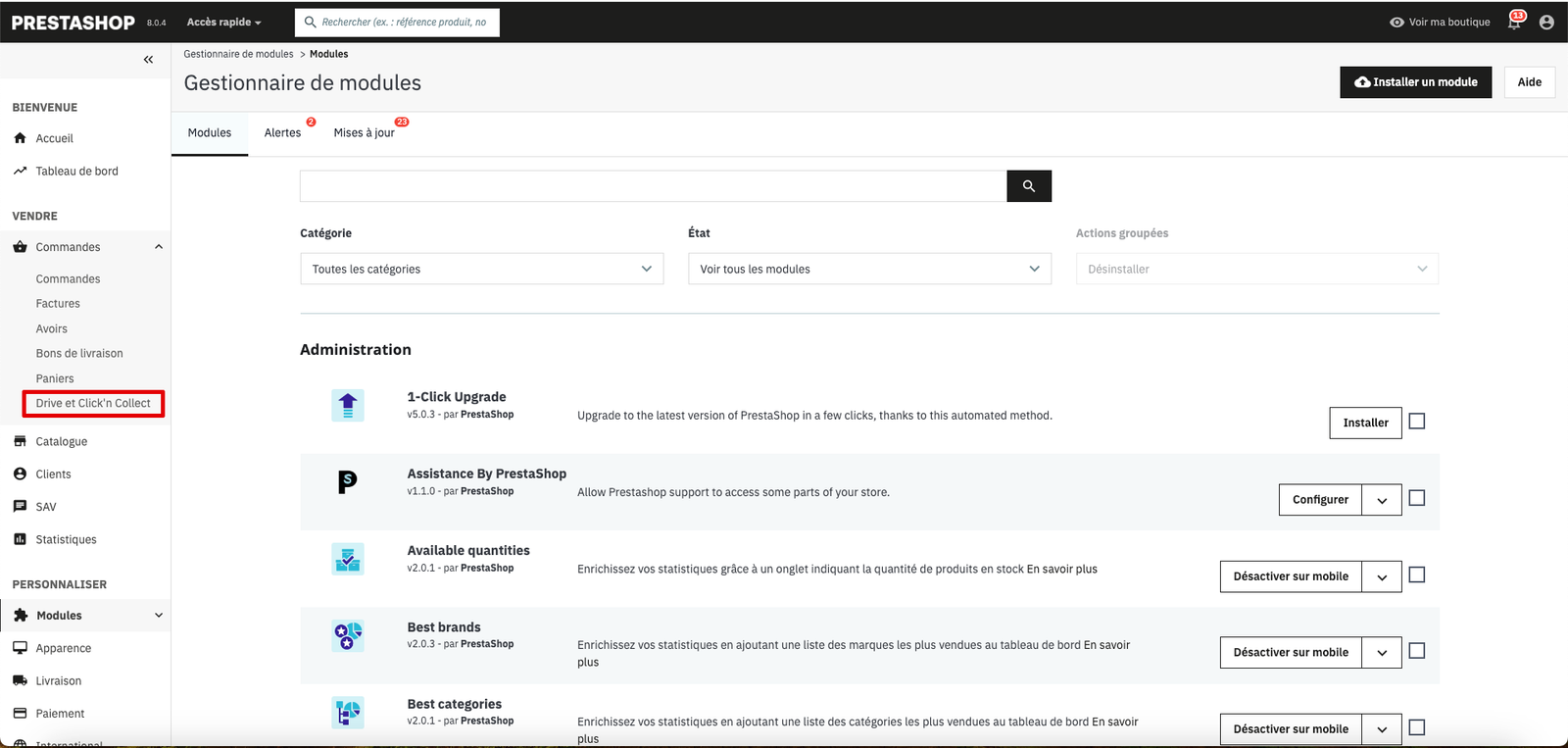Switch to the Alertes tab

click(x=282, y=133)
